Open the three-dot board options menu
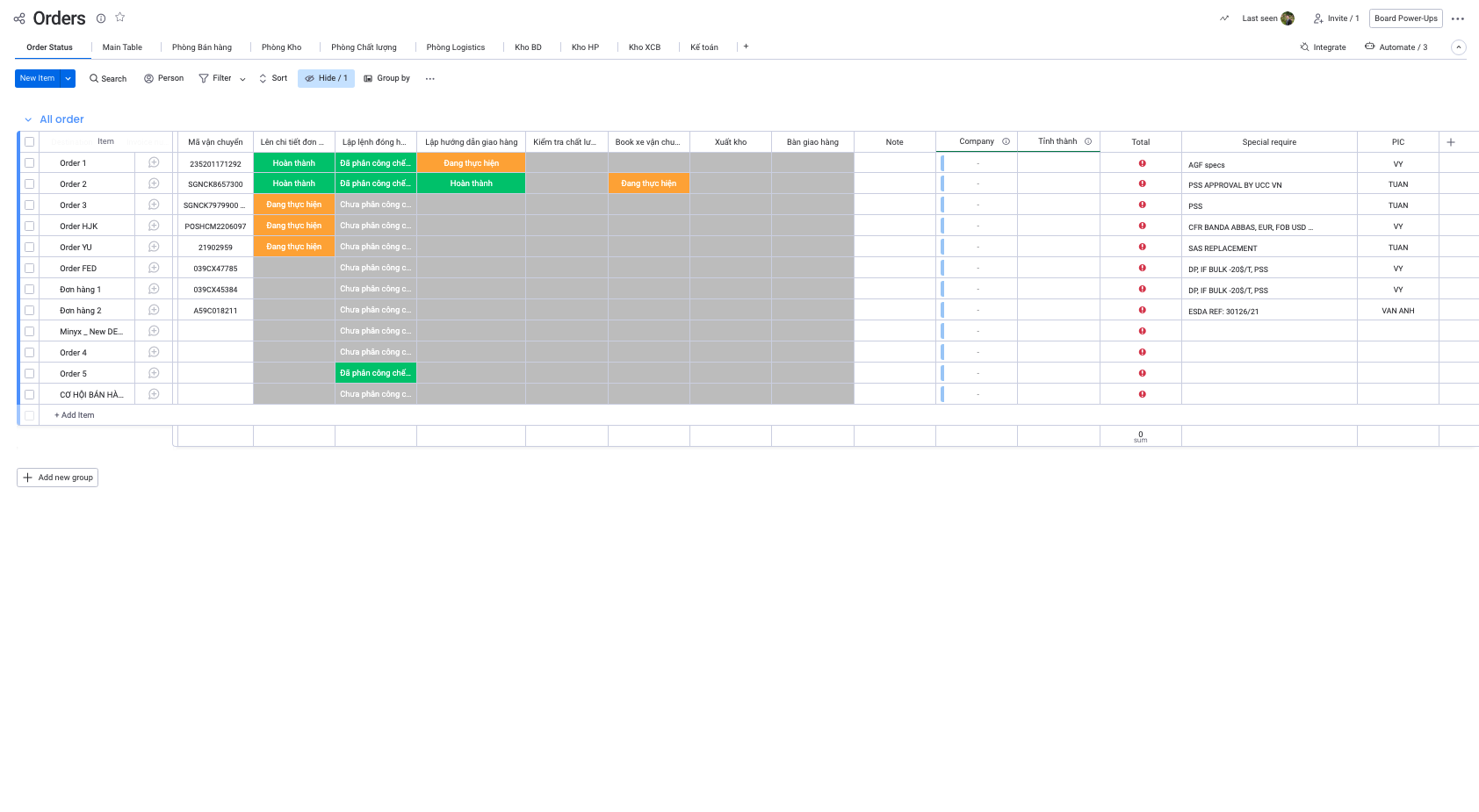Viewport: 1479px width, 812px height. click(1458, 18)
